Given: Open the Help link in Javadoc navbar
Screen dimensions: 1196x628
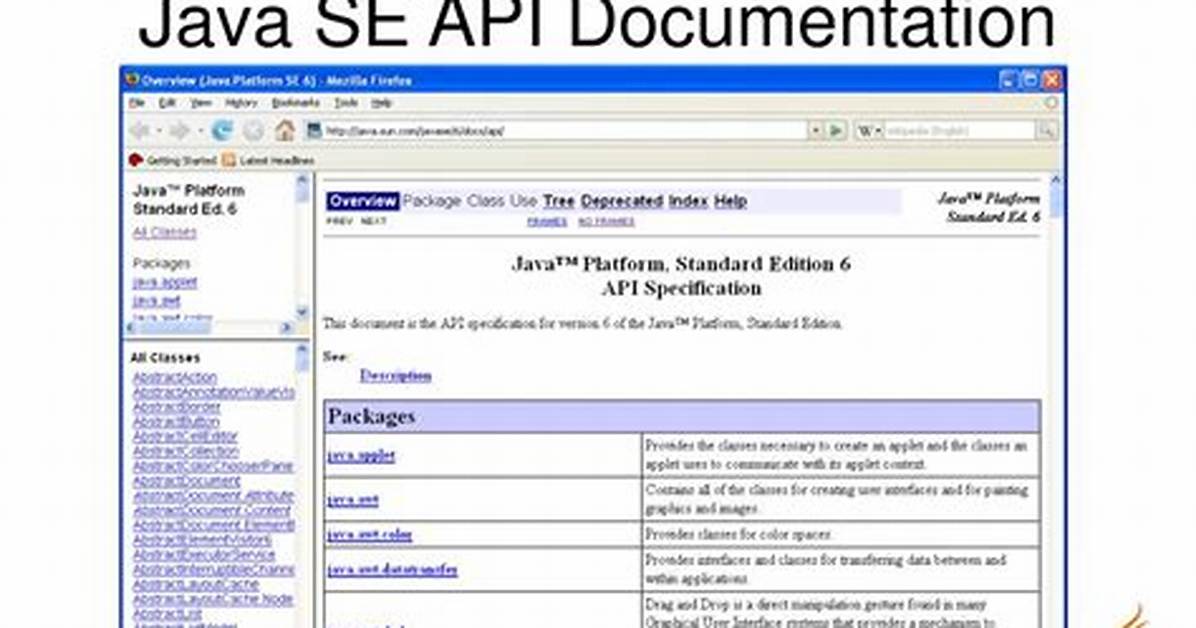Looking at the screenshot, I should [730, 201].
